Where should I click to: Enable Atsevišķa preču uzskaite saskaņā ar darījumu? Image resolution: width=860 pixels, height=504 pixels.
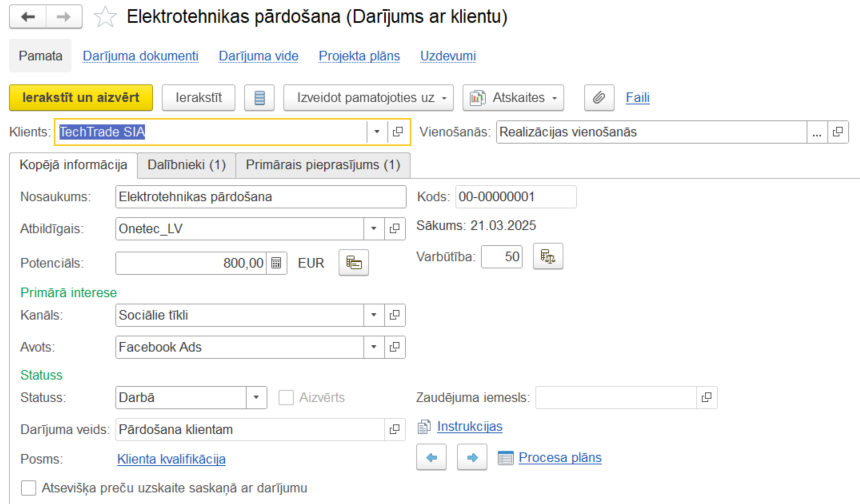click(x=27, y=488)
